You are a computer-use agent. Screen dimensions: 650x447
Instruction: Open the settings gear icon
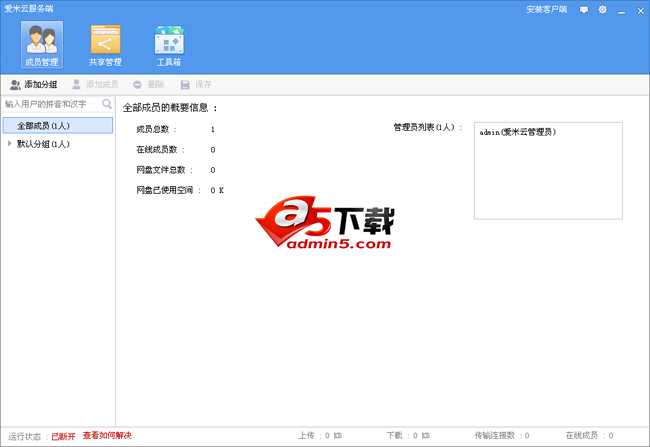click(602, 10)
